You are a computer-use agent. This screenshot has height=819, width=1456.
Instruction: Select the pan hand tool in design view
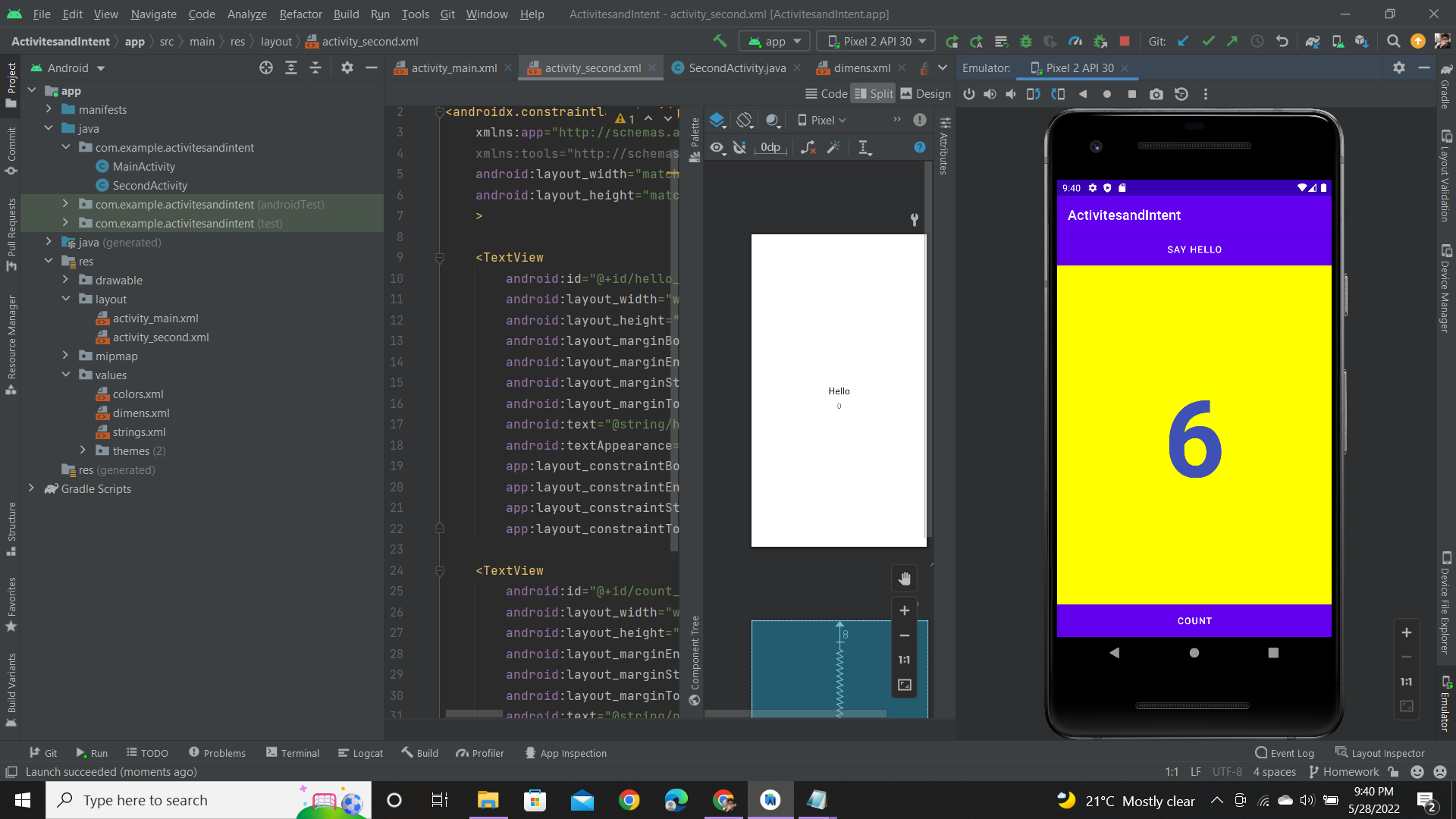tap(905, 579)
